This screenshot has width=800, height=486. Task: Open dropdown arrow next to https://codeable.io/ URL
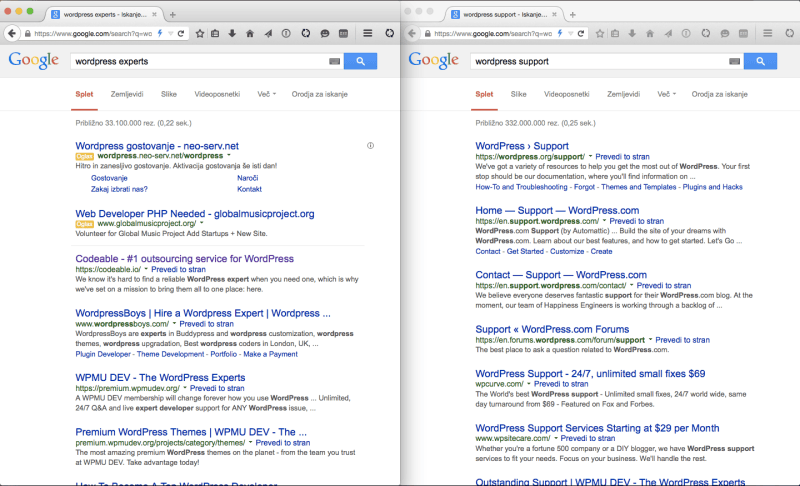tap(146, 269)
